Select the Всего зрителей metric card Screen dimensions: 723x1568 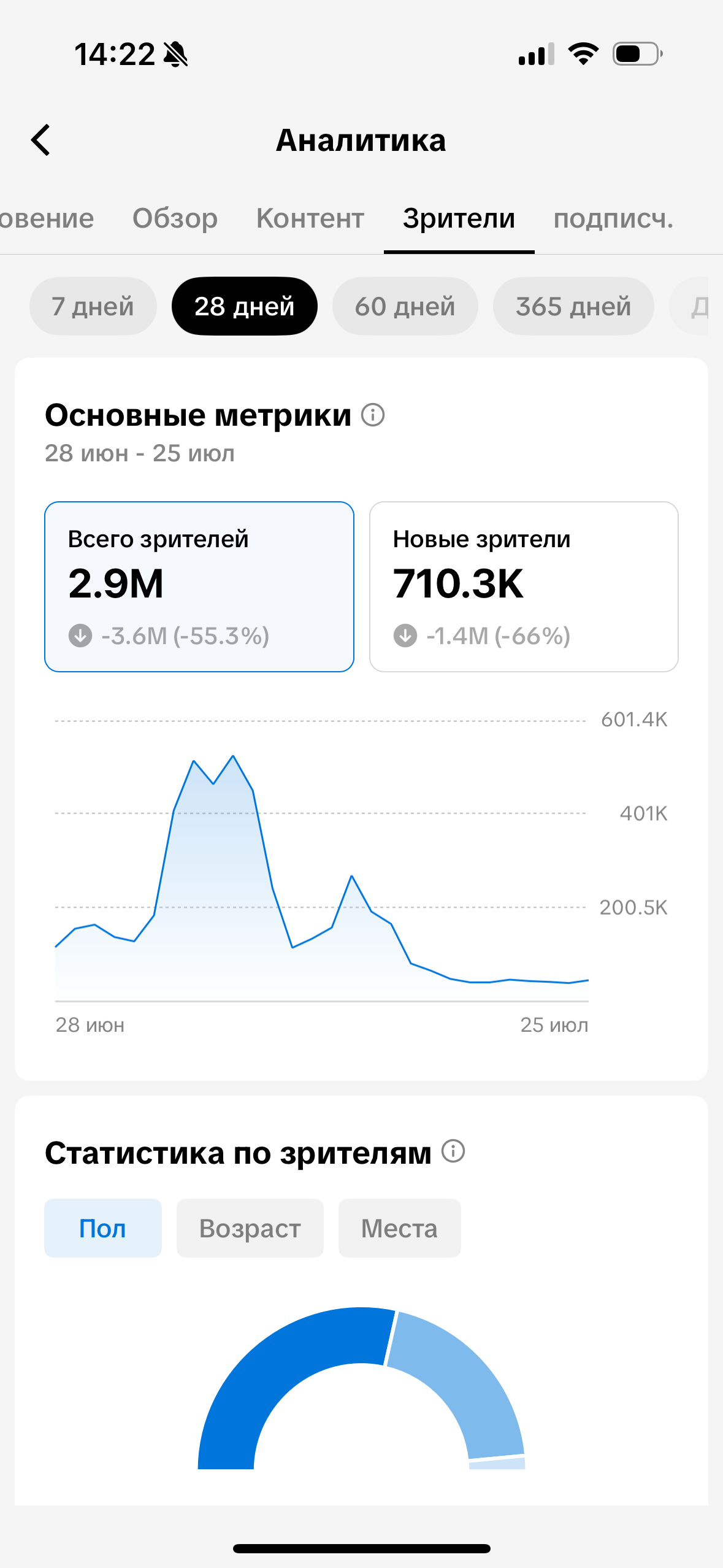click(199, 586)
